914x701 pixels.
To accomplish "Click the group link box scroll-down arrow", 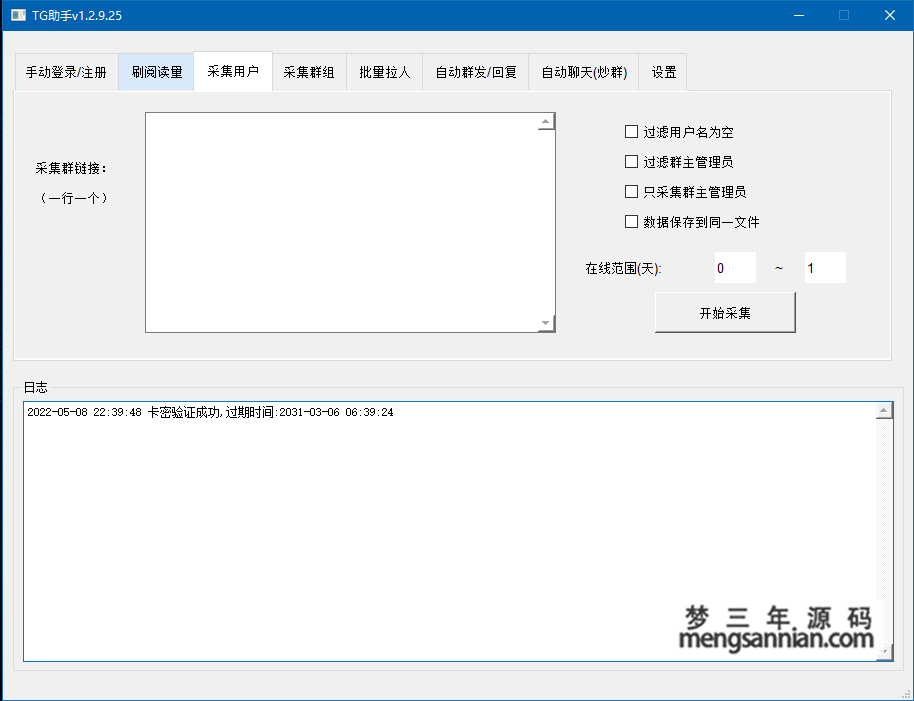I will [x=546, y=323].
